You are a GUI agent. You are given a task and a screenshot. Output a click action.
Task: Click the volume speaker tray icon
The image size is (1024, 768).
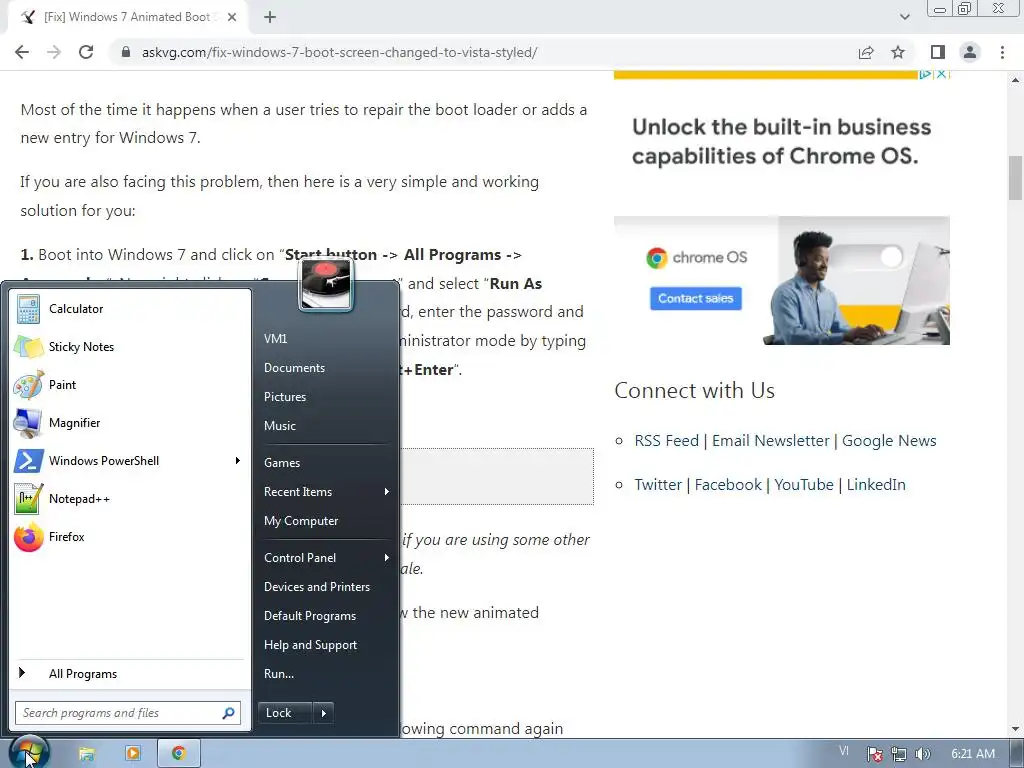922,754
